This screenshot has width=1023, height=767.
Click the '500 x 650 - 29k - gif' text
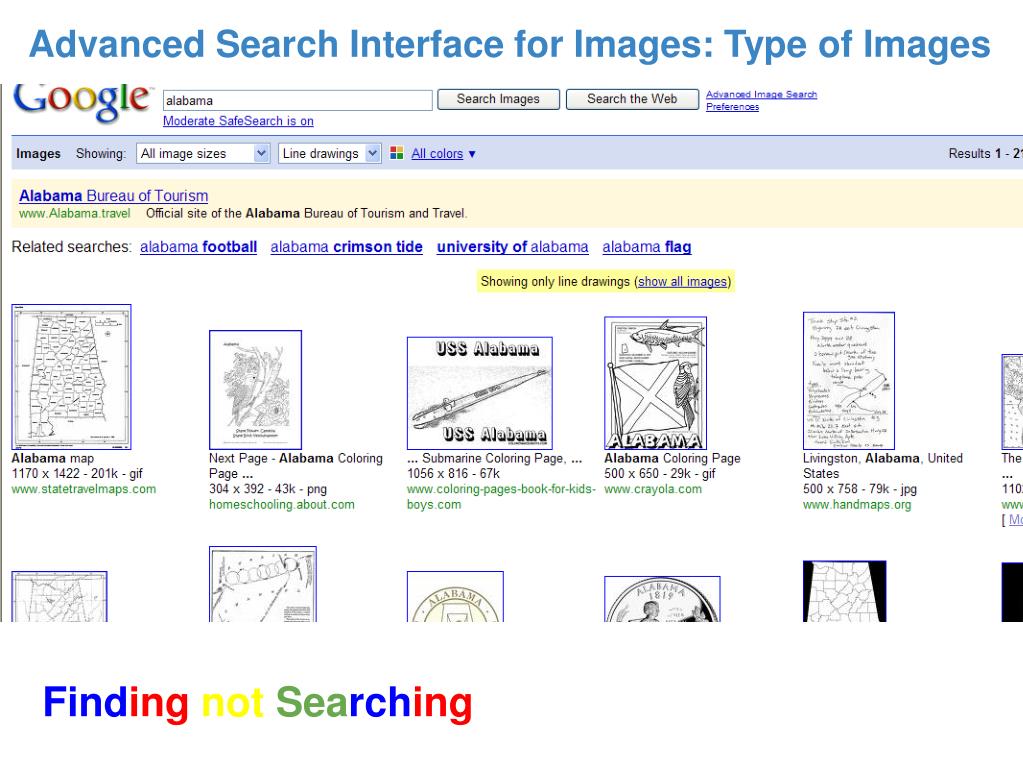point(660,474)
